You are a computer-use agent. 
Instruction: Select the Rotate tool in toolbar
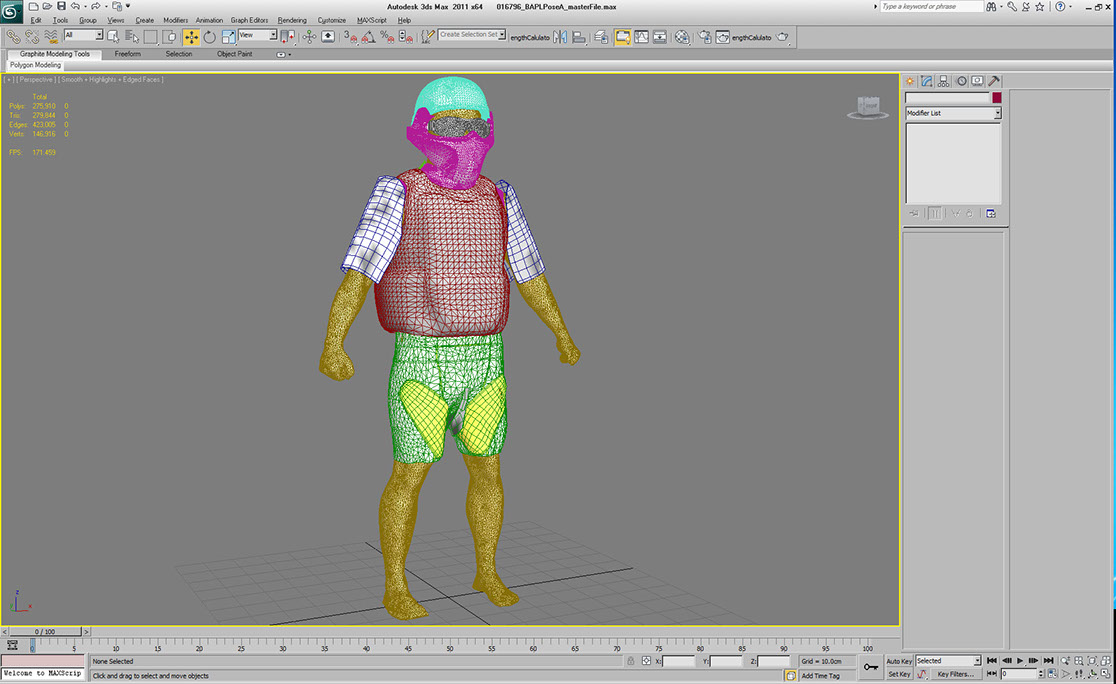pyautogui.click(x=210, y=37)
